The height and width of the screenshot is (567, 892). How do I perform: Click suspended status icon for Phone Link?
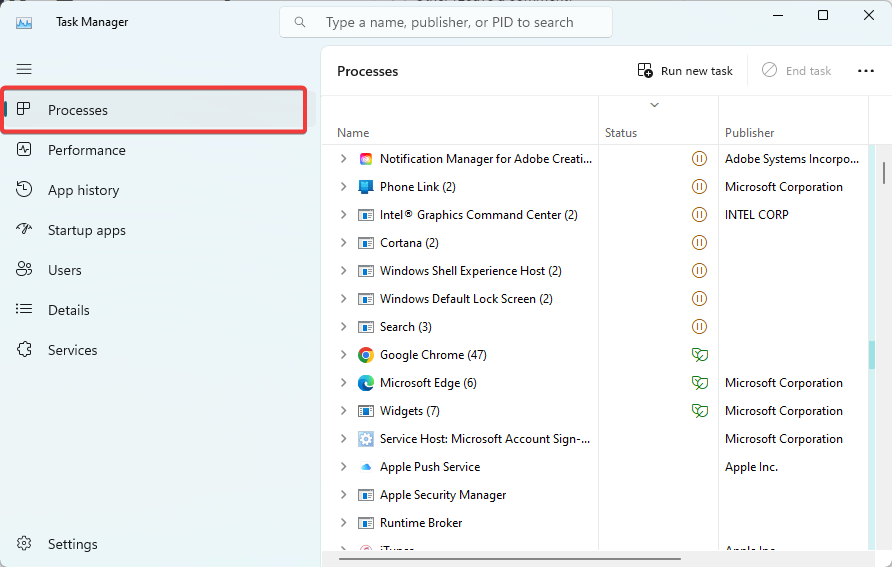(x=699, y=187)
